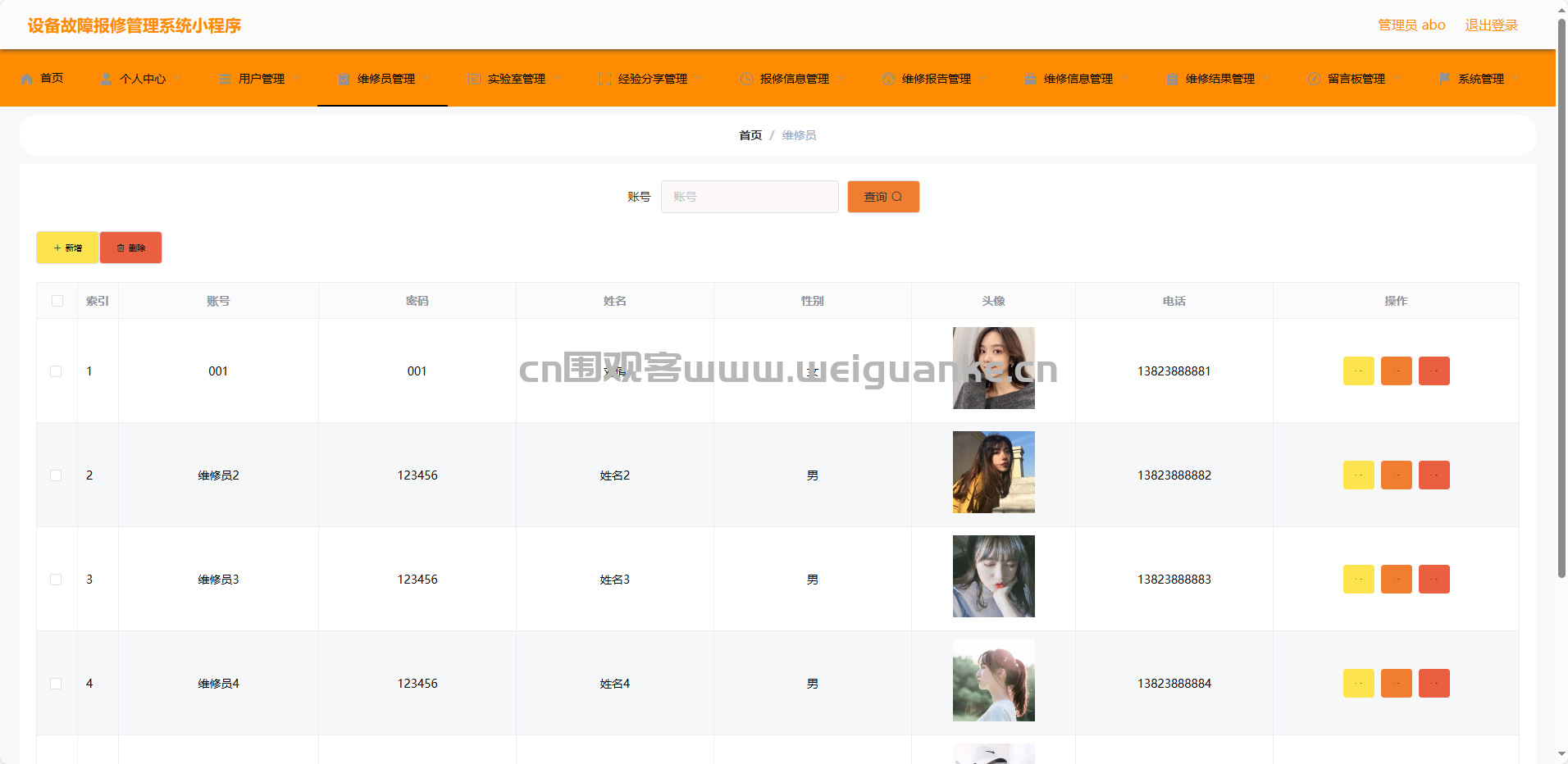Click the clipboard icon of 维修员管理
The width and height of the screenshot is (1568, 764).
(344, 79)
